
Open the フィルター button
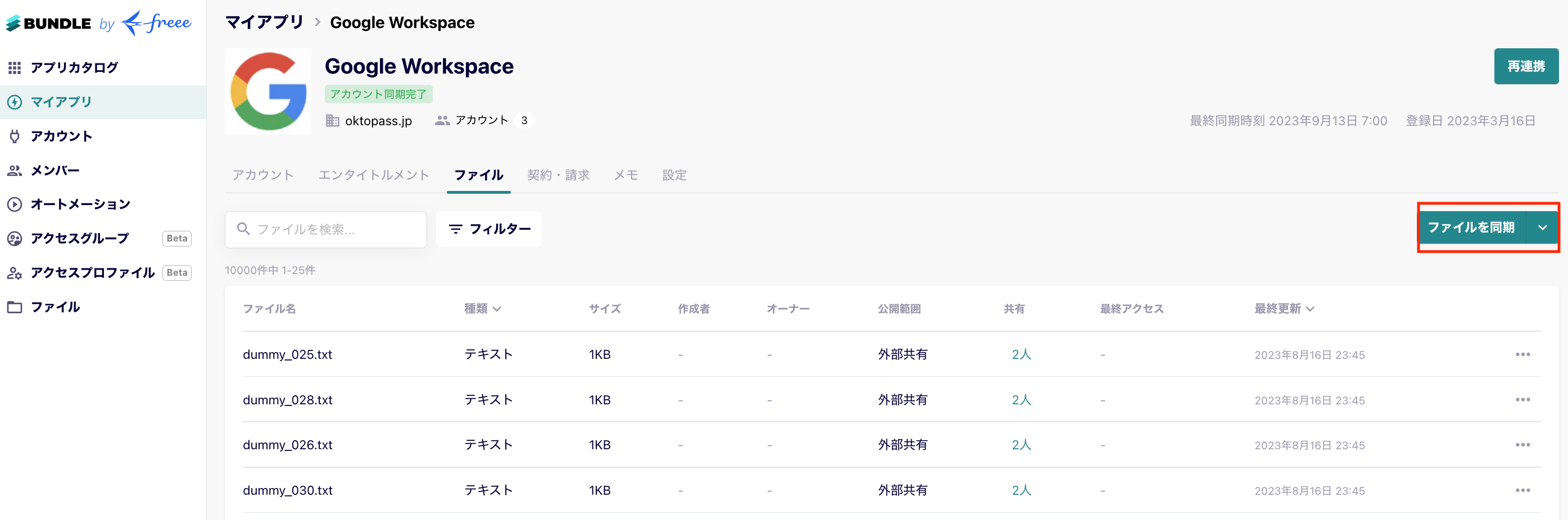(x=489, y=229)
